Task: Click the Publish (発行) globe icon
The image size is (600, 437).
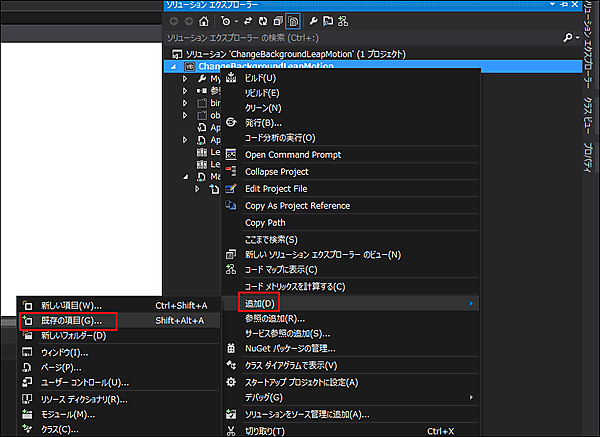Action: 231,122
